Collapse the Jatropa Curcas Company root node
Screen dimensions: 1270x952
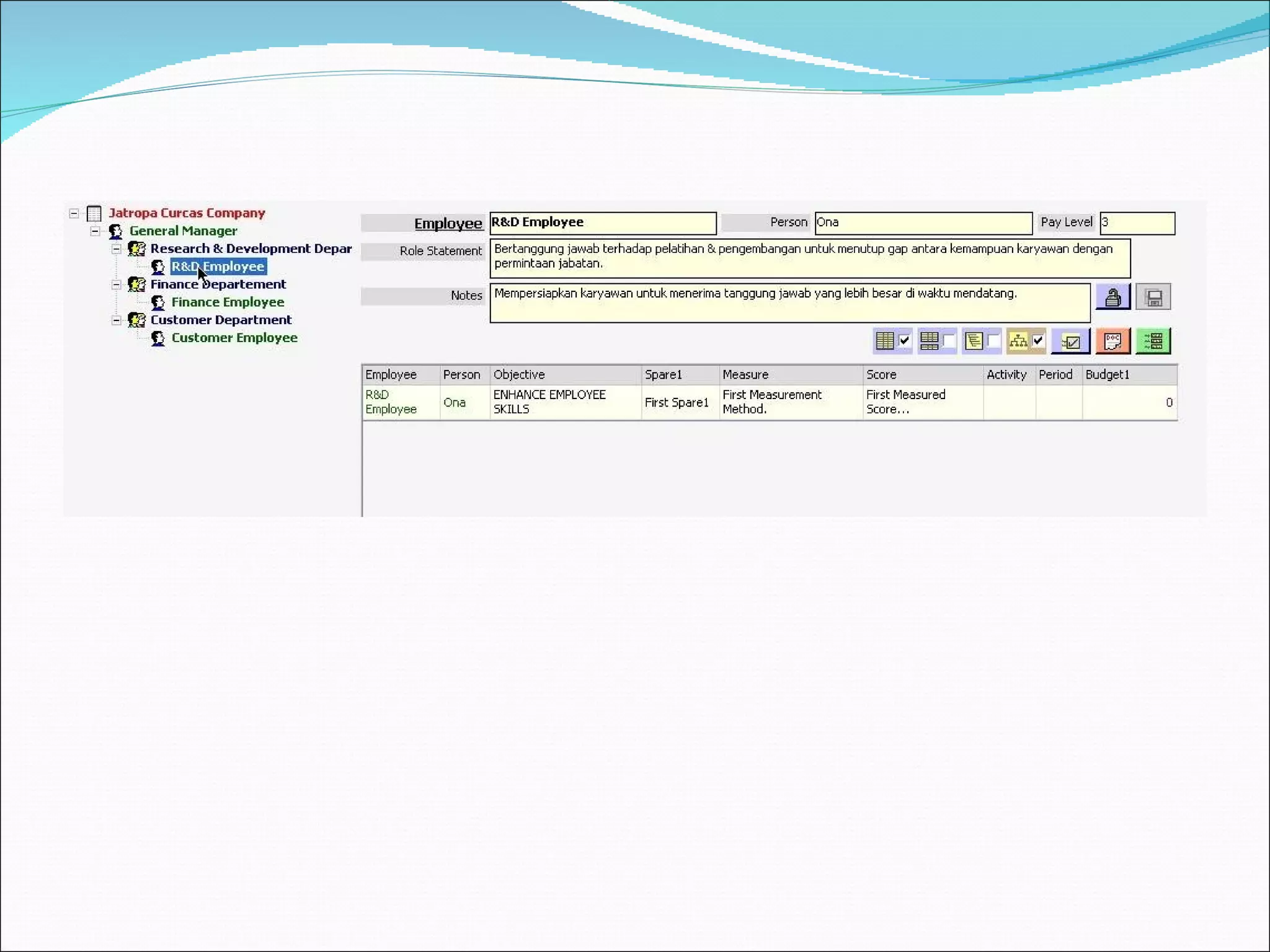pos(74,214)
